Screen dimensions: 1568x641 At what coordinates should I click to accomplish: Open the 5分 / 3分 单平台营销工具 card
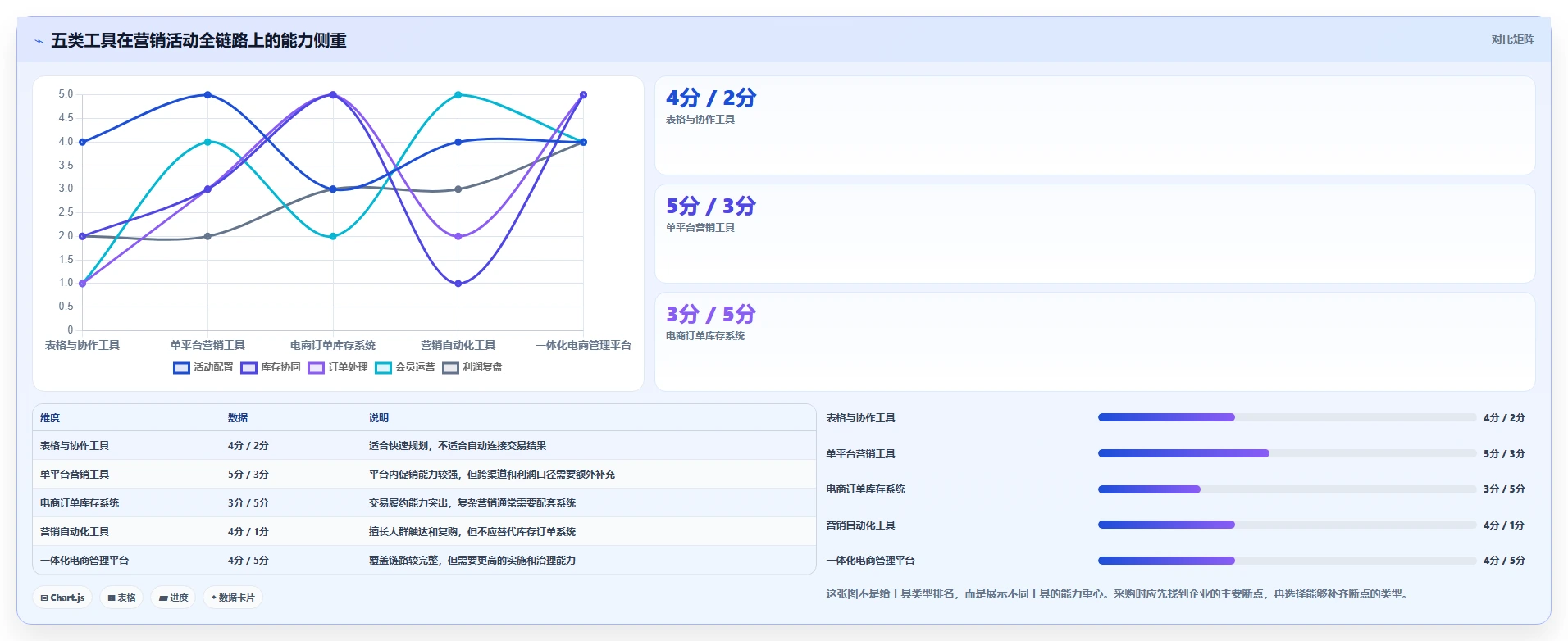(1095, 234)
